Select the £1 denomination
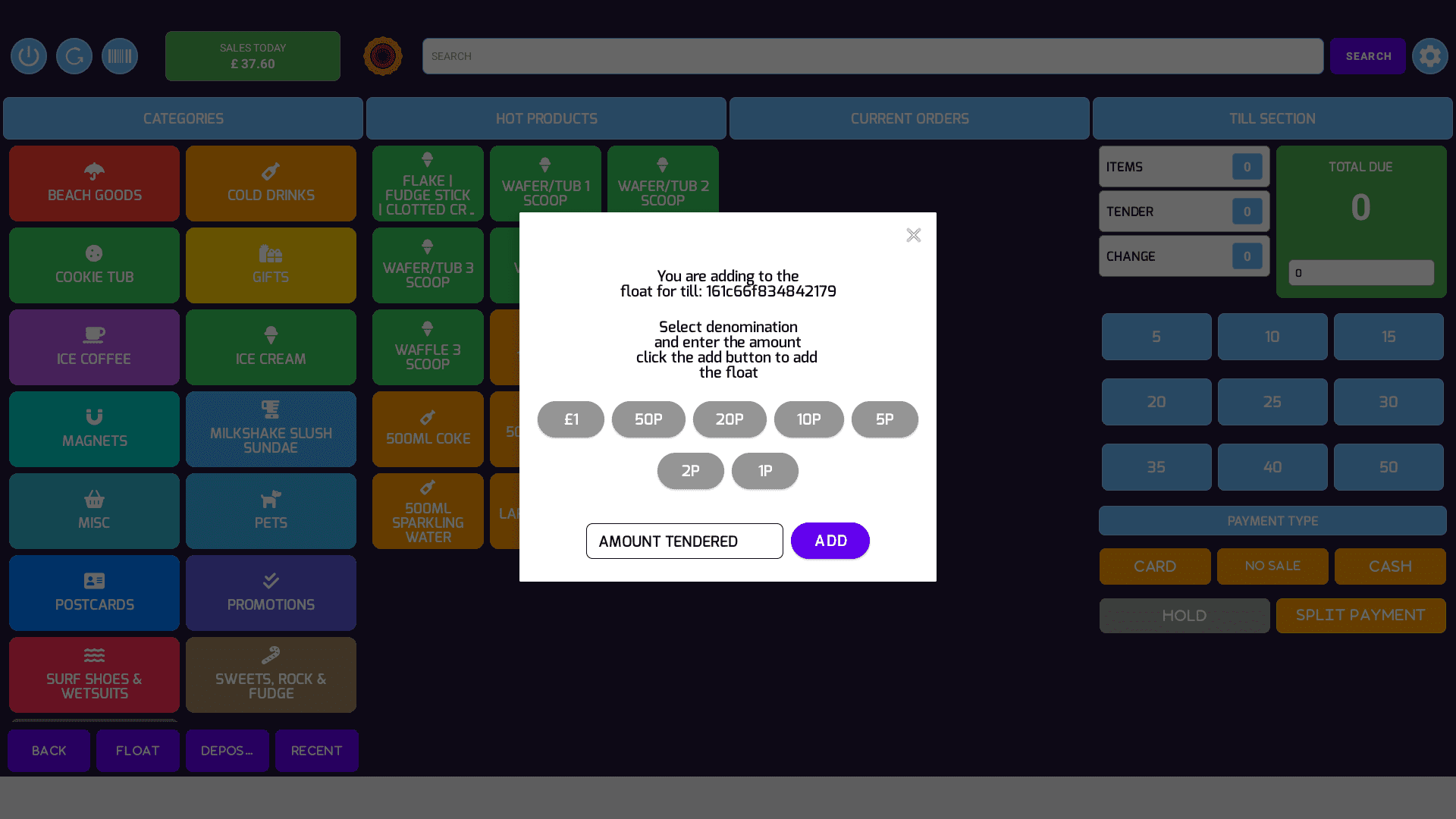 (x=571, y=419)
